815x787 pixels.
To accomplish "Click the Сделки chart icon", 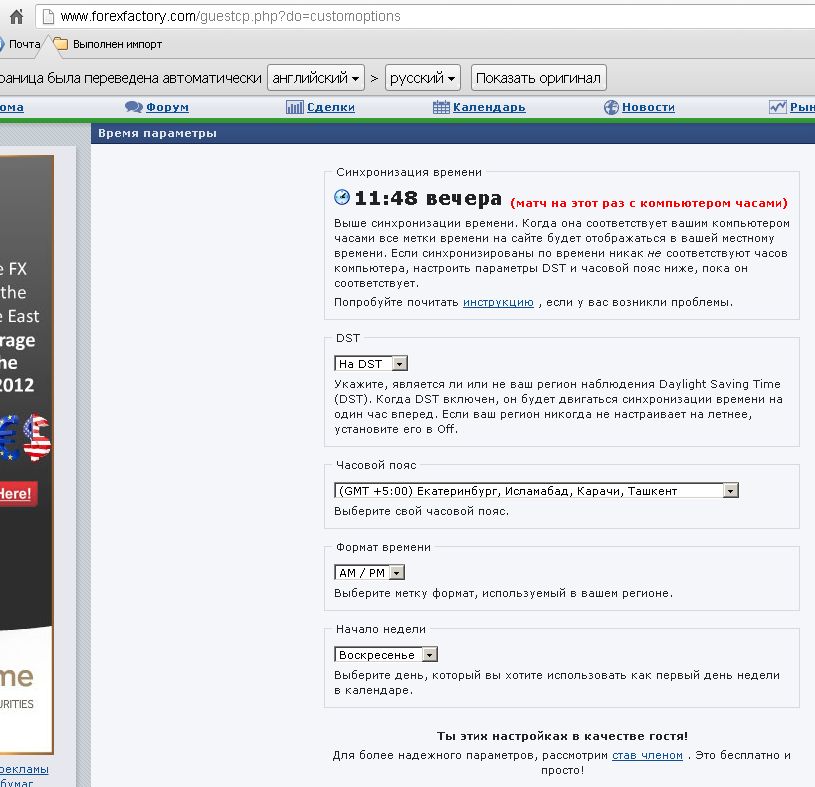I will (x=294, y=107).
